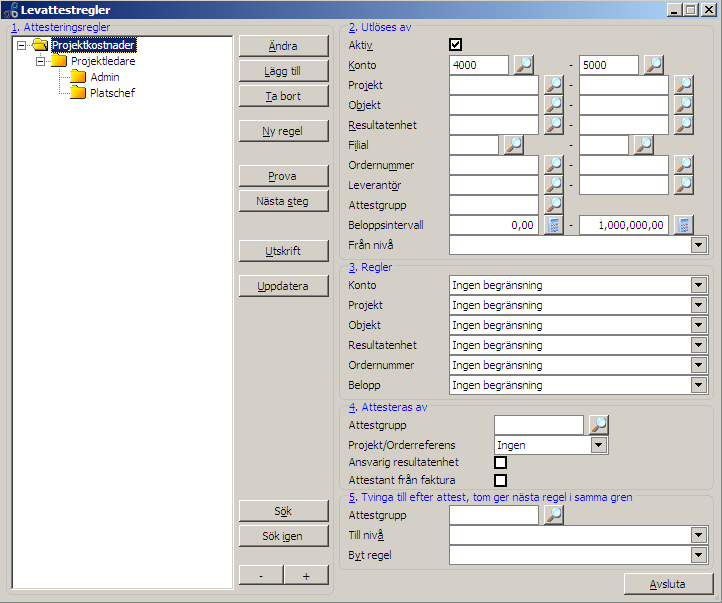Look up Attestgrupp in Attesteras av
722x603 pixels.
599,425
